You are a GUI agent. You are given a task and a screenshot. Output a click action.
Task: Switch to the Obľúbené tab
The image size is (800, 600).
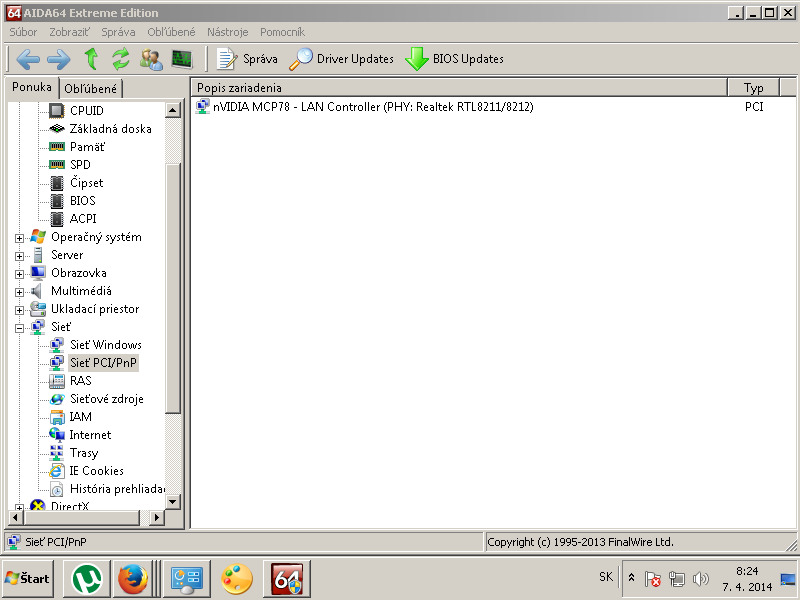coord(90,89)
